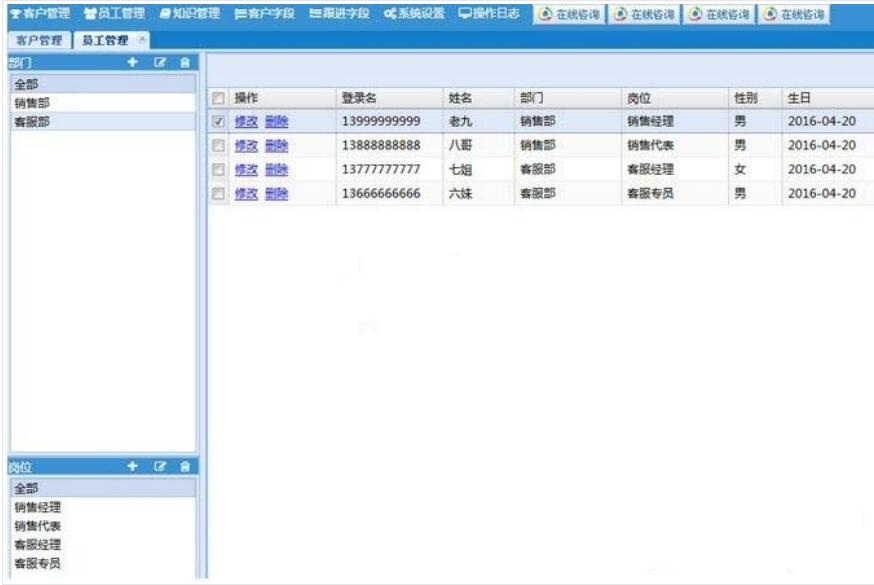
Task: Add a new position with 岗位 plus icon
Action: (133, 466)
